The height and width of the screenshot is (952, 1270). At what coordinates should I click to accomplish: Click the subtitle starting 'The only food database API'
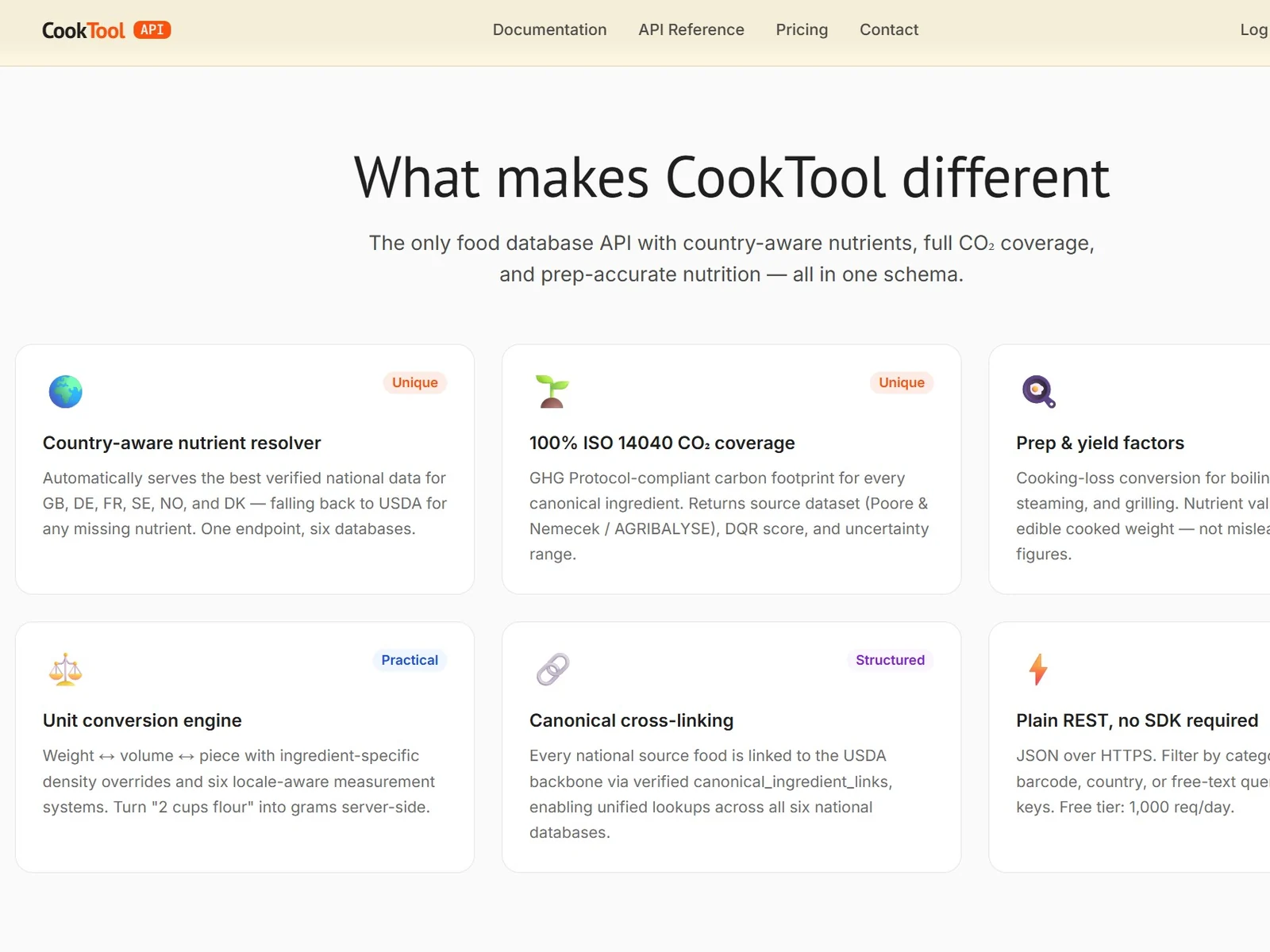tap(731, 259)
